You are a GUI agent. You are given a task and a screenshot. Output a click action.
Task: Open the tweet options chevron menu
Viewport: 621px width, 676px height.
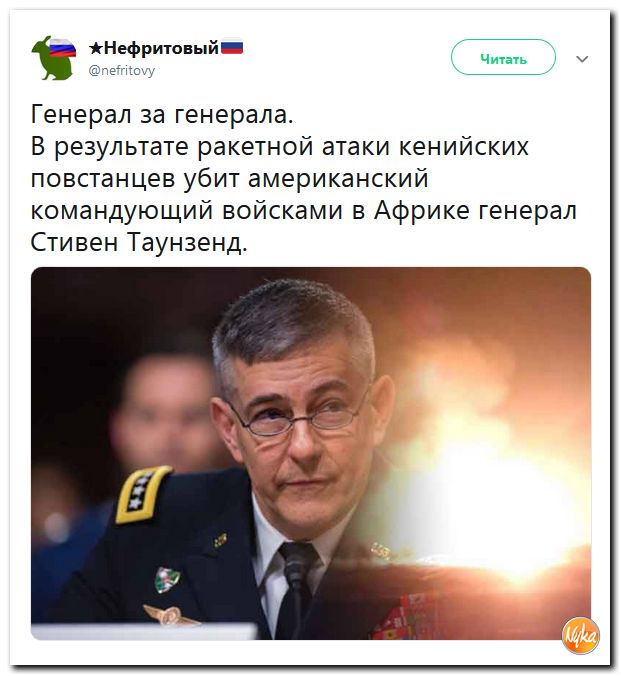pos(582,59)
